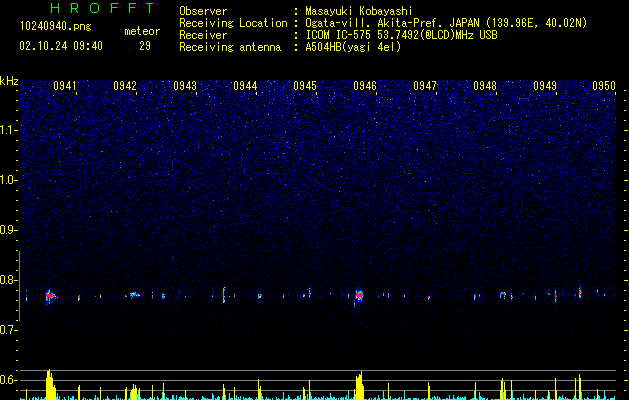Click the 0948 time marker
The width and height of the screenshot is (629, 400).
[x=485, y=86]
